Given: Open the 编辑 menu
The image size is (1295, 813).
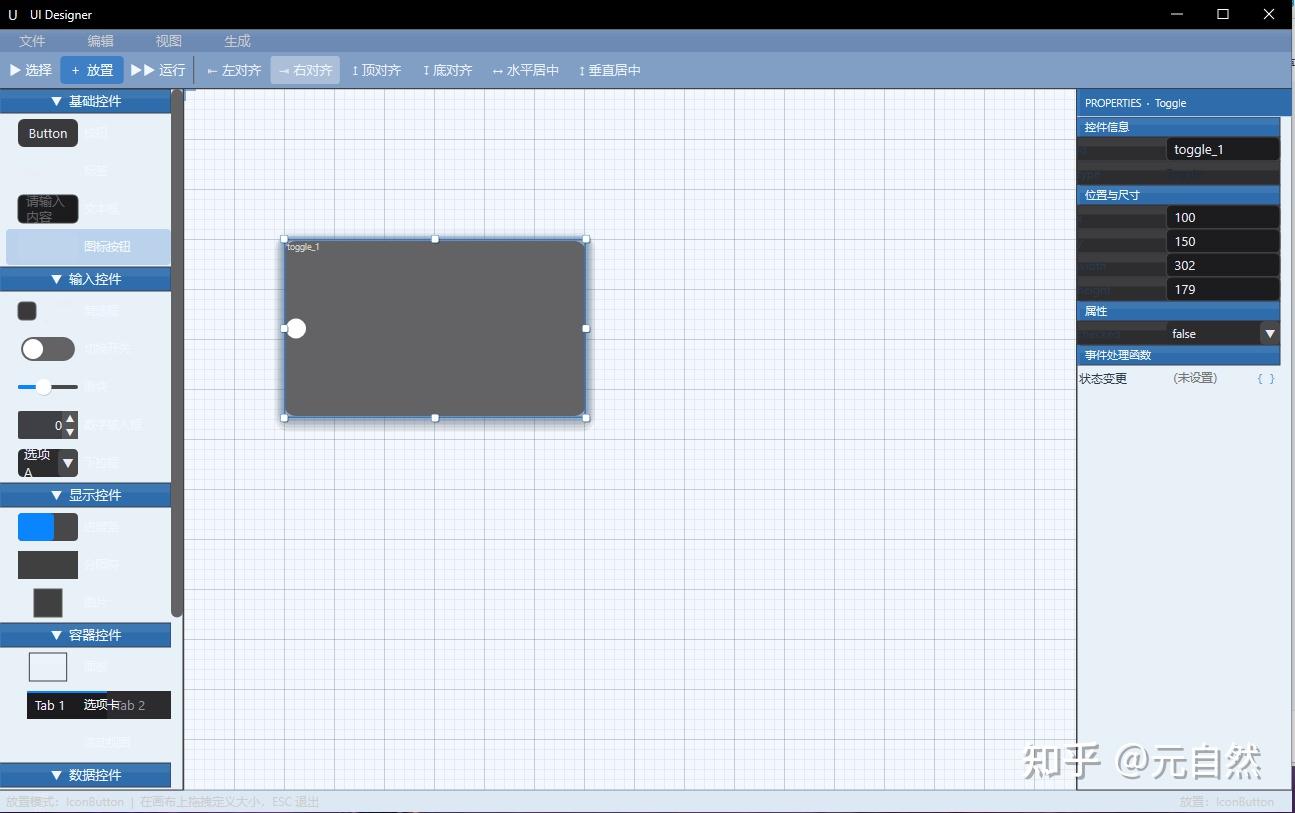Looking at the screenshot, I should click(x=101, y=41).
